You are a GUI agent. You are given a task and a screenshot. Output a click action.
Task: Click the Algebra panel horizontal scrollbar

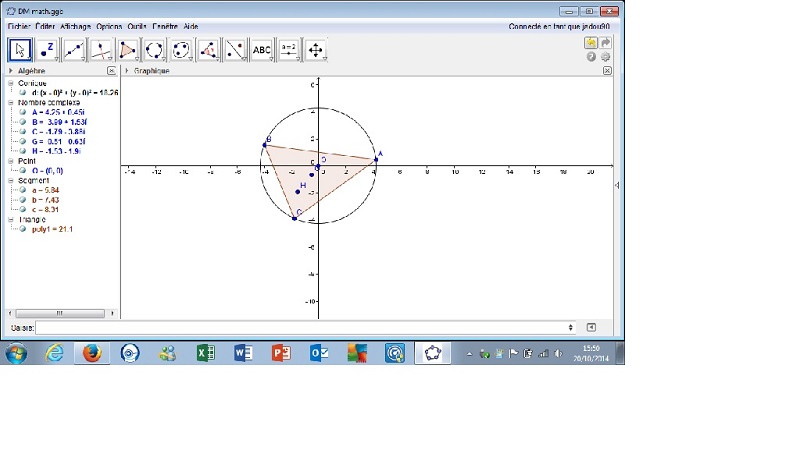click(x=60, y=313)
